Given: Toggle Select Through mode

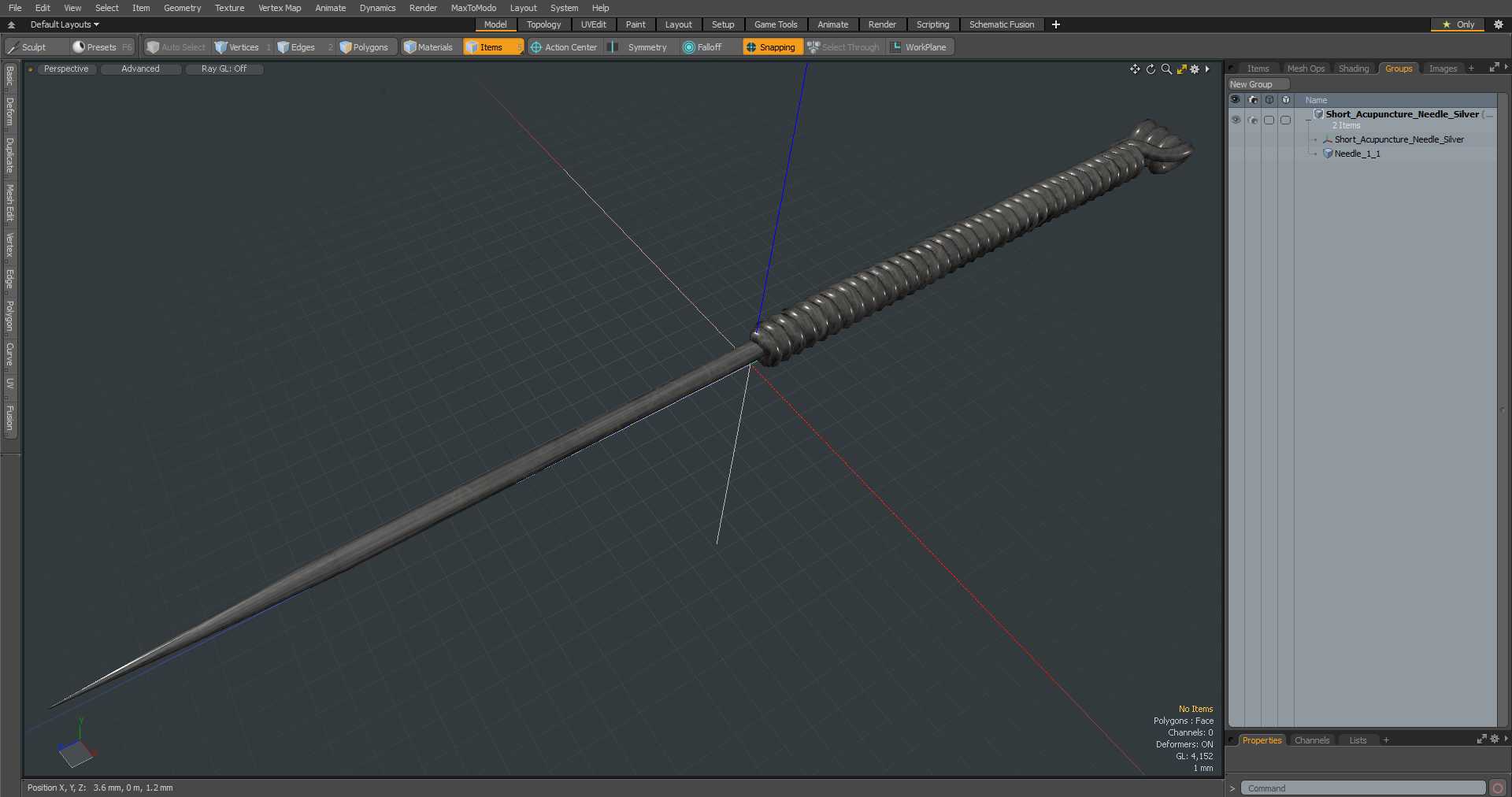Looking at the screenshot, I should point(844,47).
